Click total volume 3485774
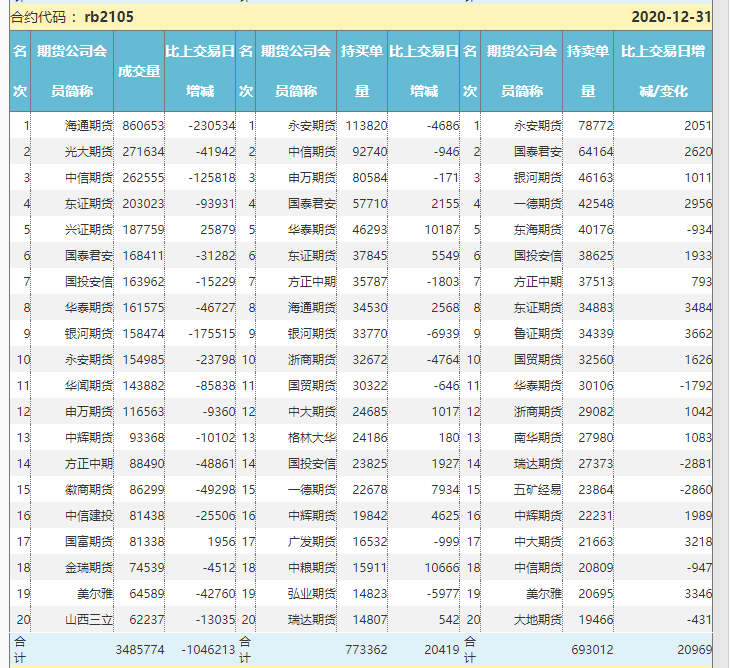 point(140,650)
